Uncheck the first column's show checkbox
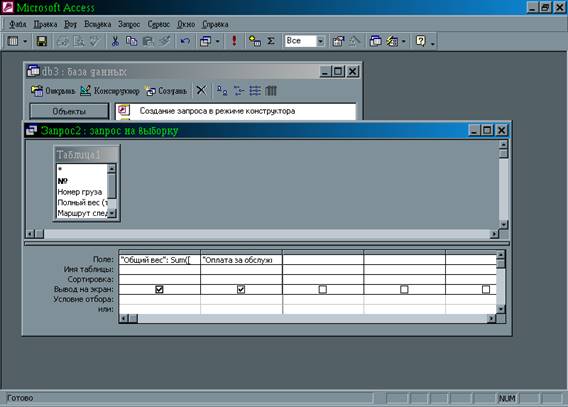The height and width of the screenshot is (407, 568). (x=159, y=289)
